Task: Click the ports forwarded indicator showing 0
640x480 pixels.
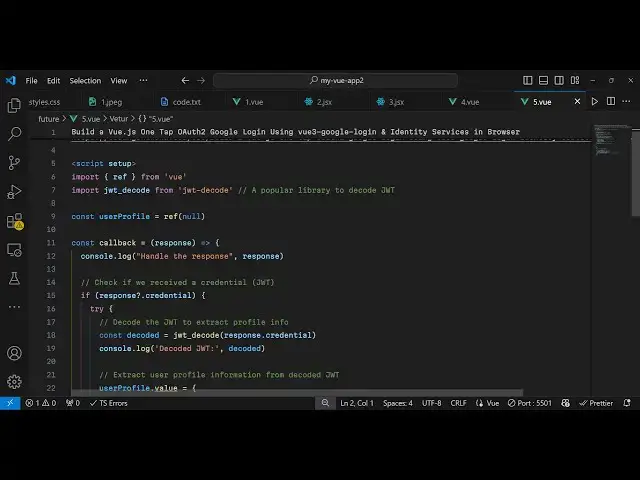Action: click(73, 403)
